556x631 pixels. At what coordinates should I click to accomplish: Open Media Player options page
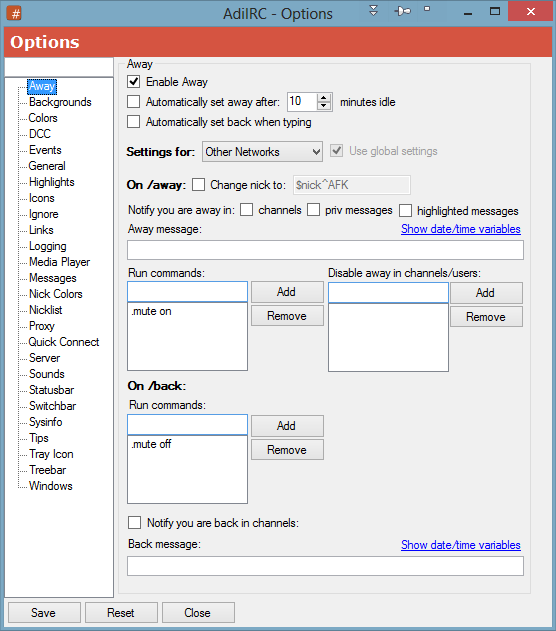click(x=60, y=262)
